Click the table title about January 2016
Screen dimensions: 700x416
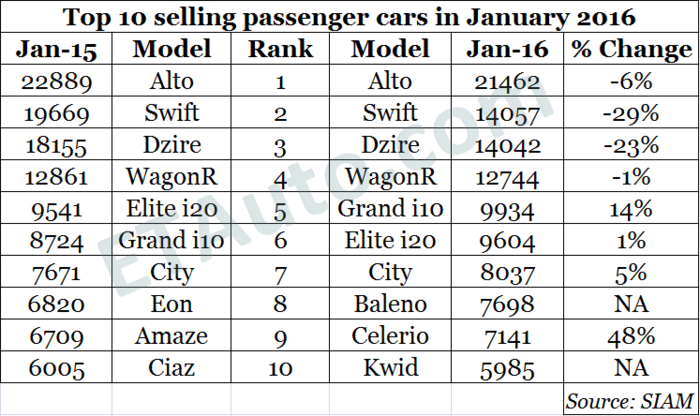[349, 18]
